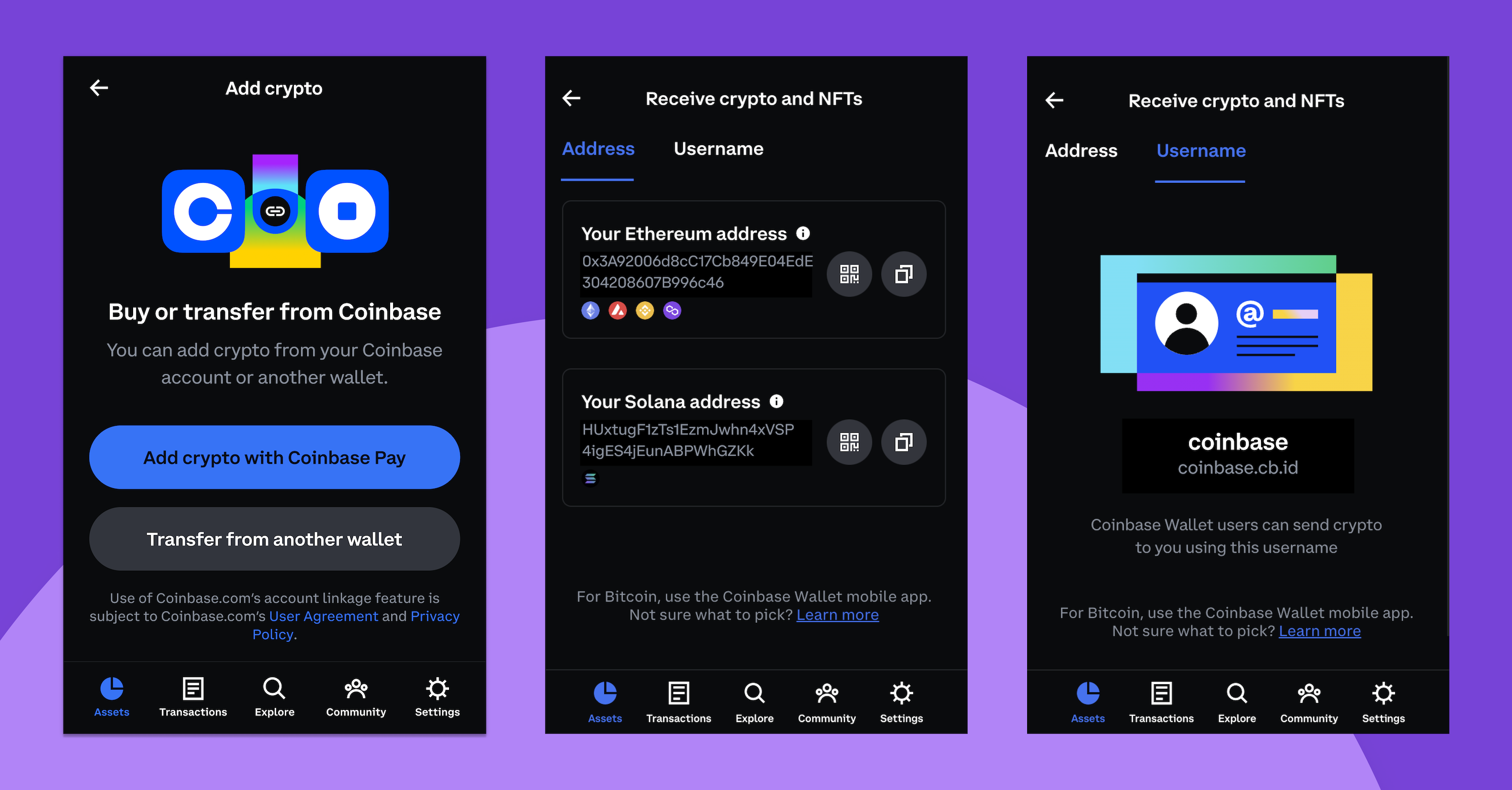Click the copy icon for Solana address
Viewport: 1512px width, 790px height.
coord(905,440)
